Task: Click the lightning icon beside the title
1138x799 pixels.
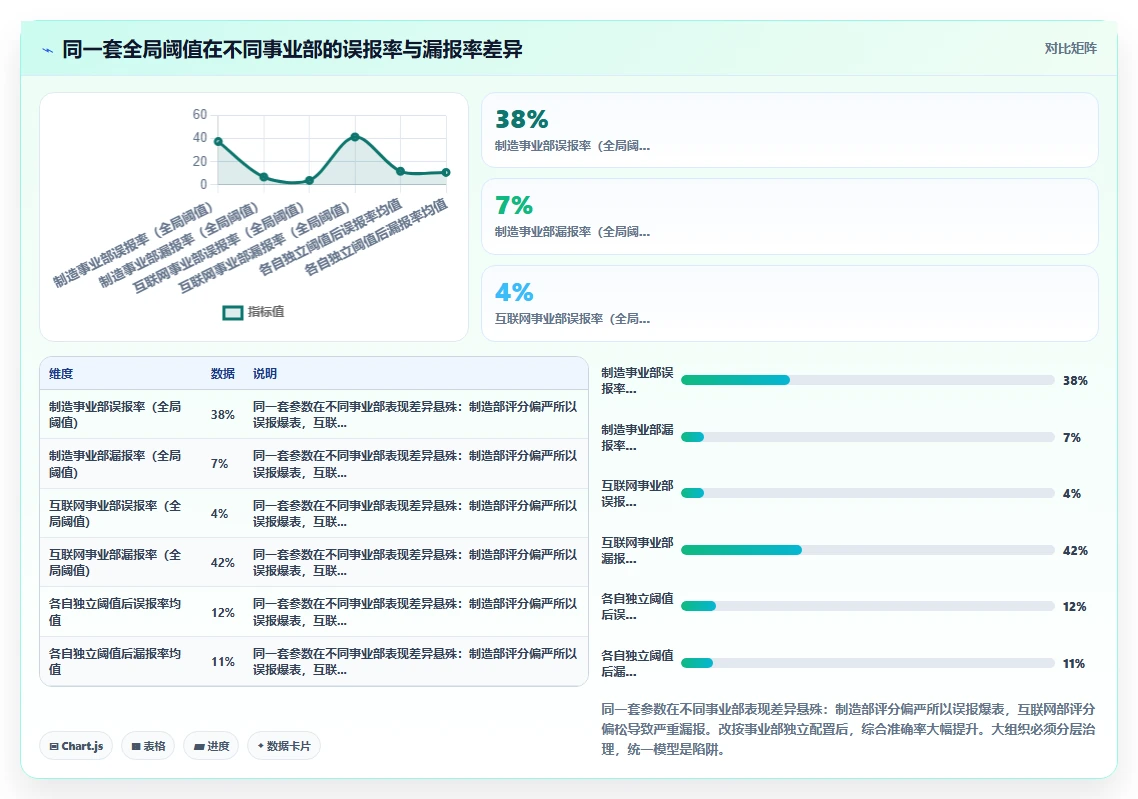Action: pos(48,50)
